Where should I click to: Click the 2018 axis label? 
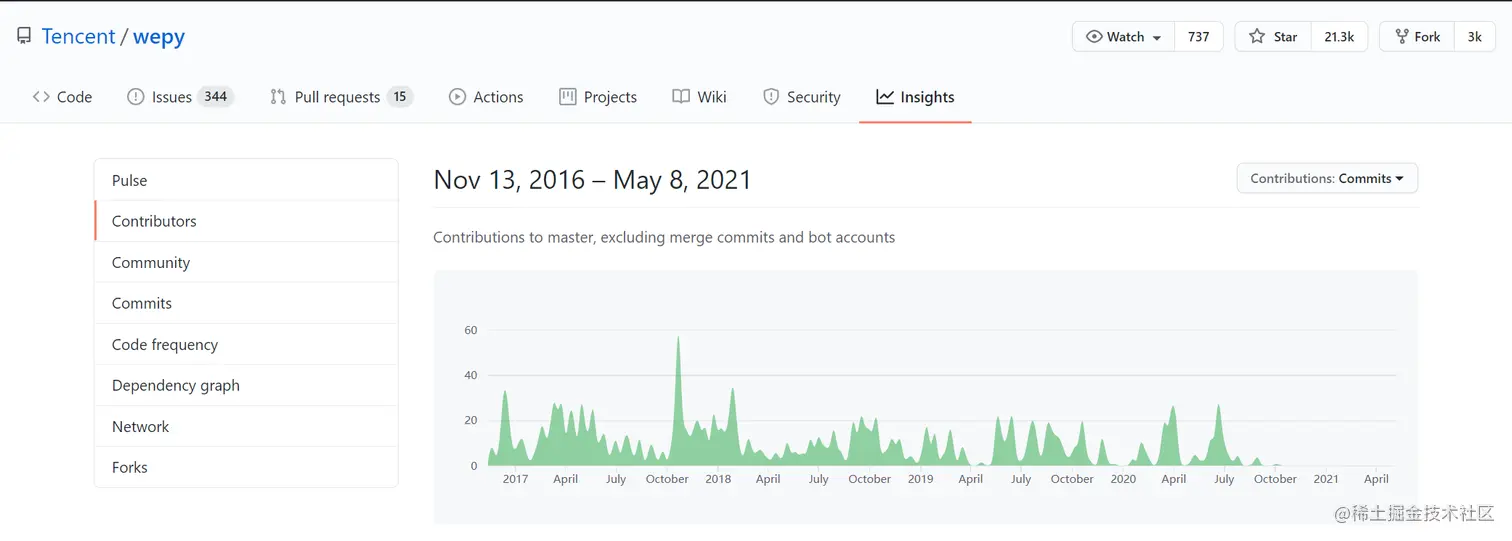[x=718, y=479]
